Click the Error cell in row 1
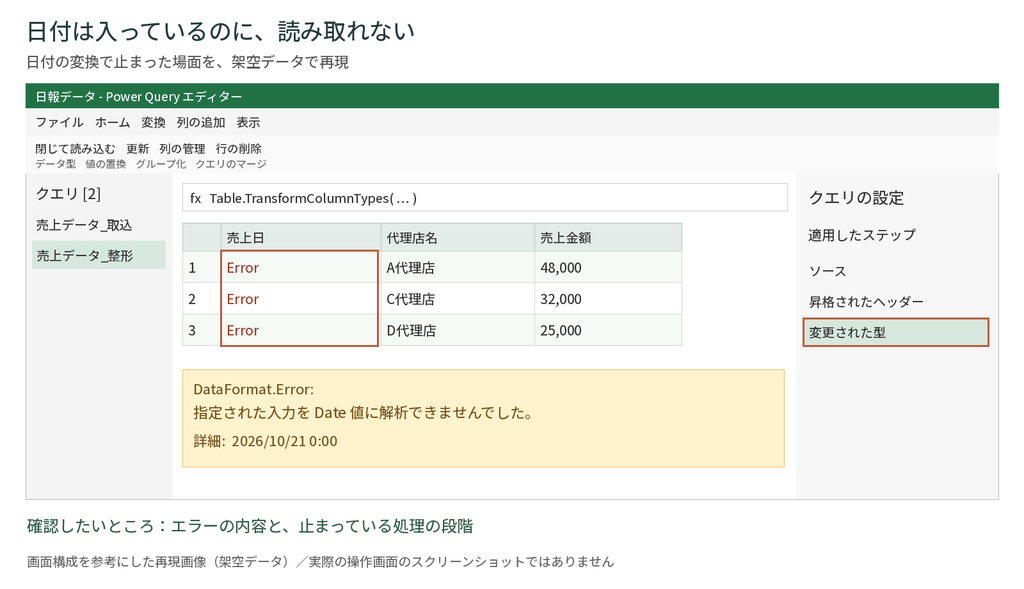 point(300,268)
